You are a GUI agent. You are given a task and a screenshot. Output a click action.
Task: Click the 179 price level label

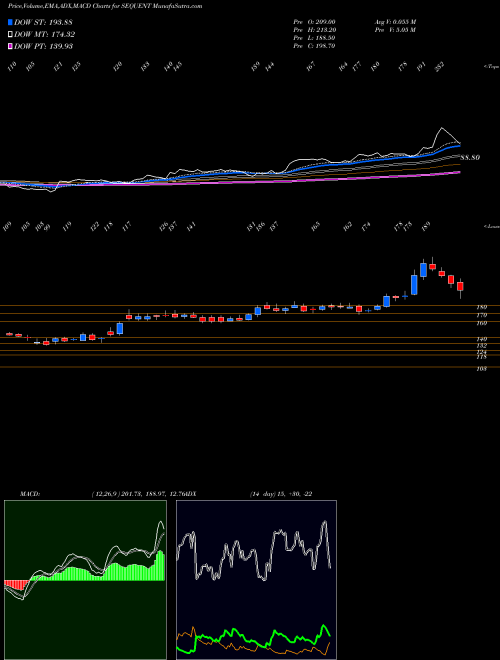[x=481, y=315]
